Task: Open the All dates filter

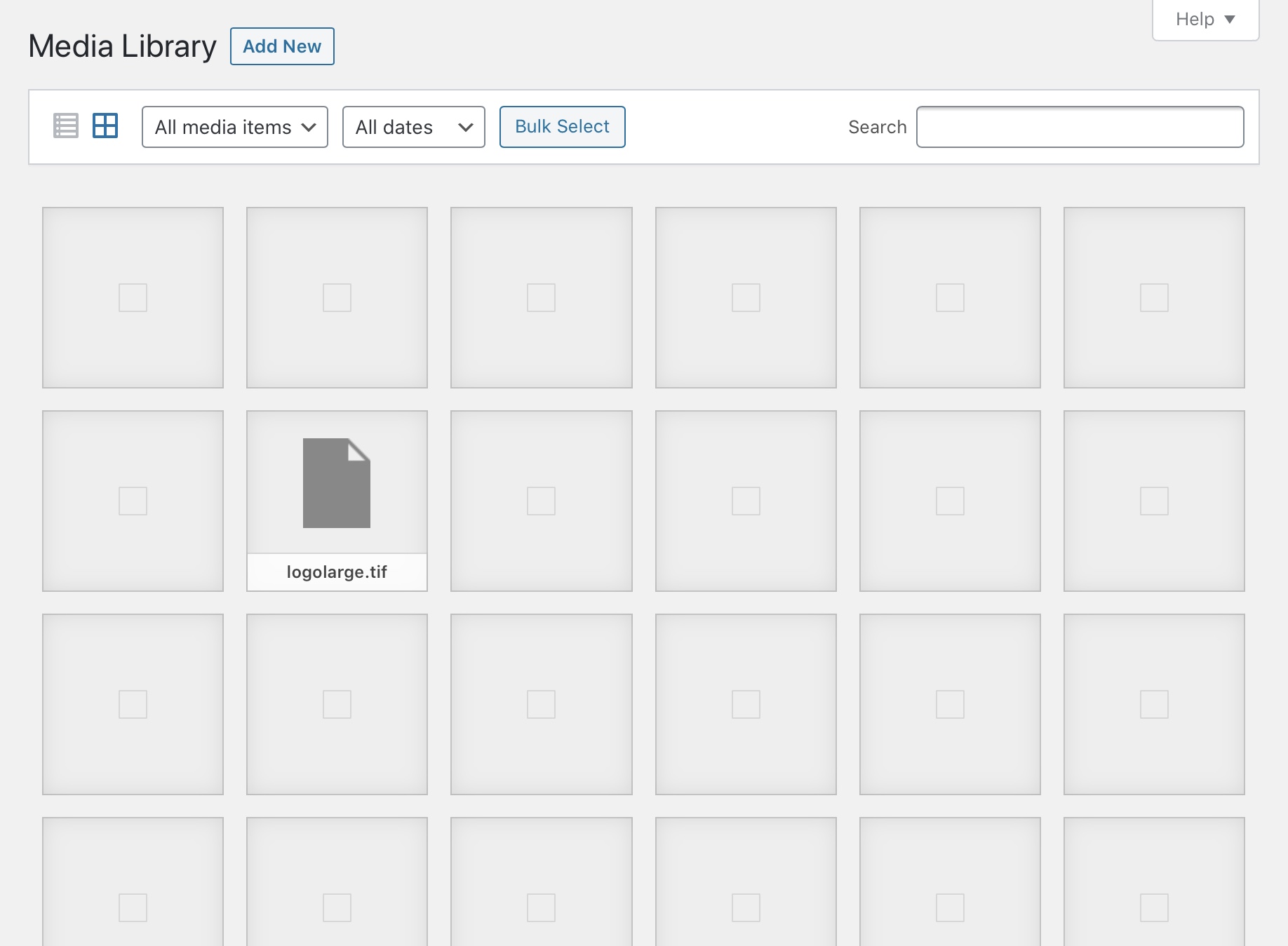Action: coord(414,127)
